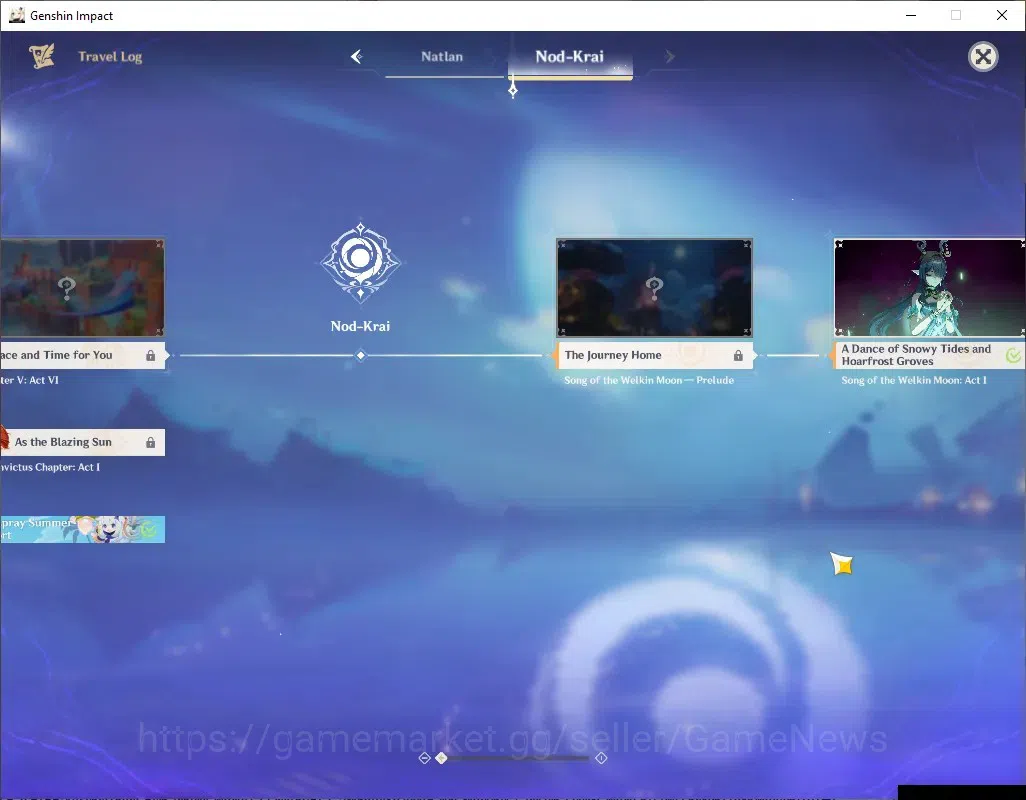Click lock icon on As the Blazing Sun
Viewport: 1026px width, 800px height.
tap(150, 442)
